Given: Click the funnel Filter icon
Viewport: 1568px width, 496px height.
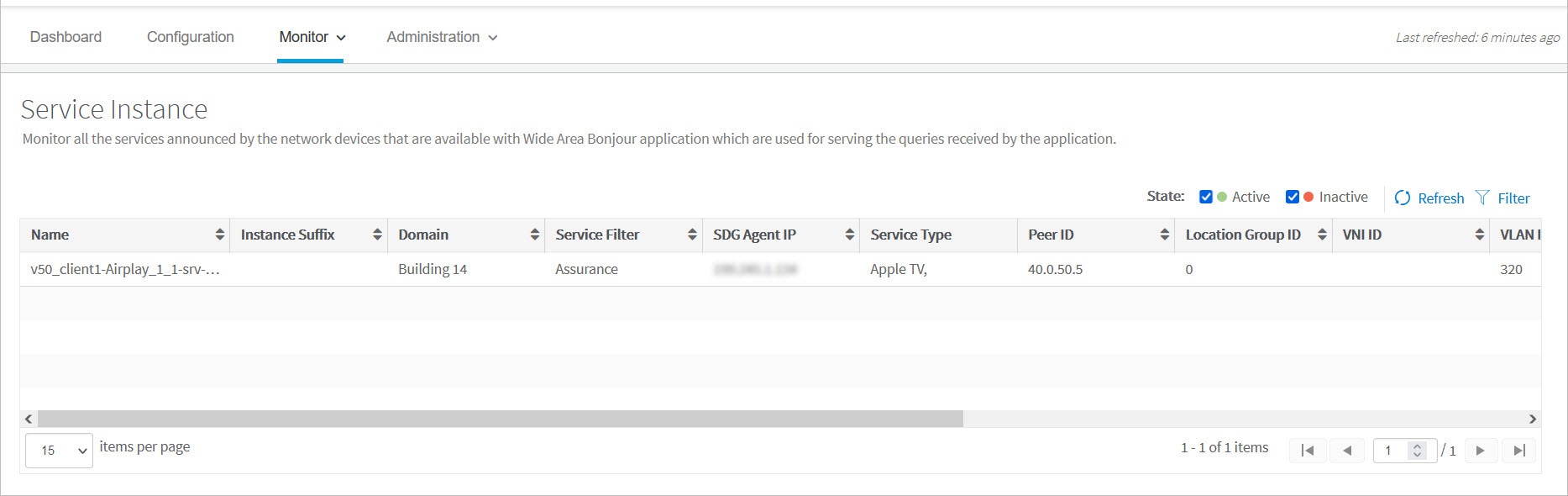Looking at the screenshot, I should (1482, 198).
